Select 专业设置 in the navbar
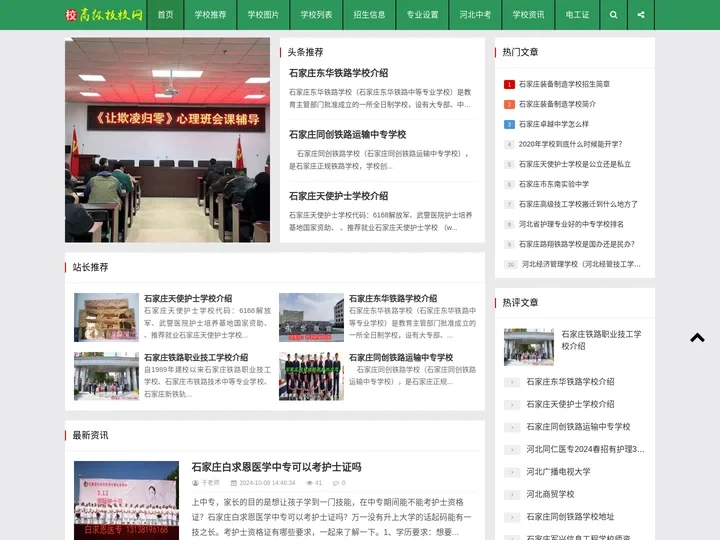 [422, 15]
